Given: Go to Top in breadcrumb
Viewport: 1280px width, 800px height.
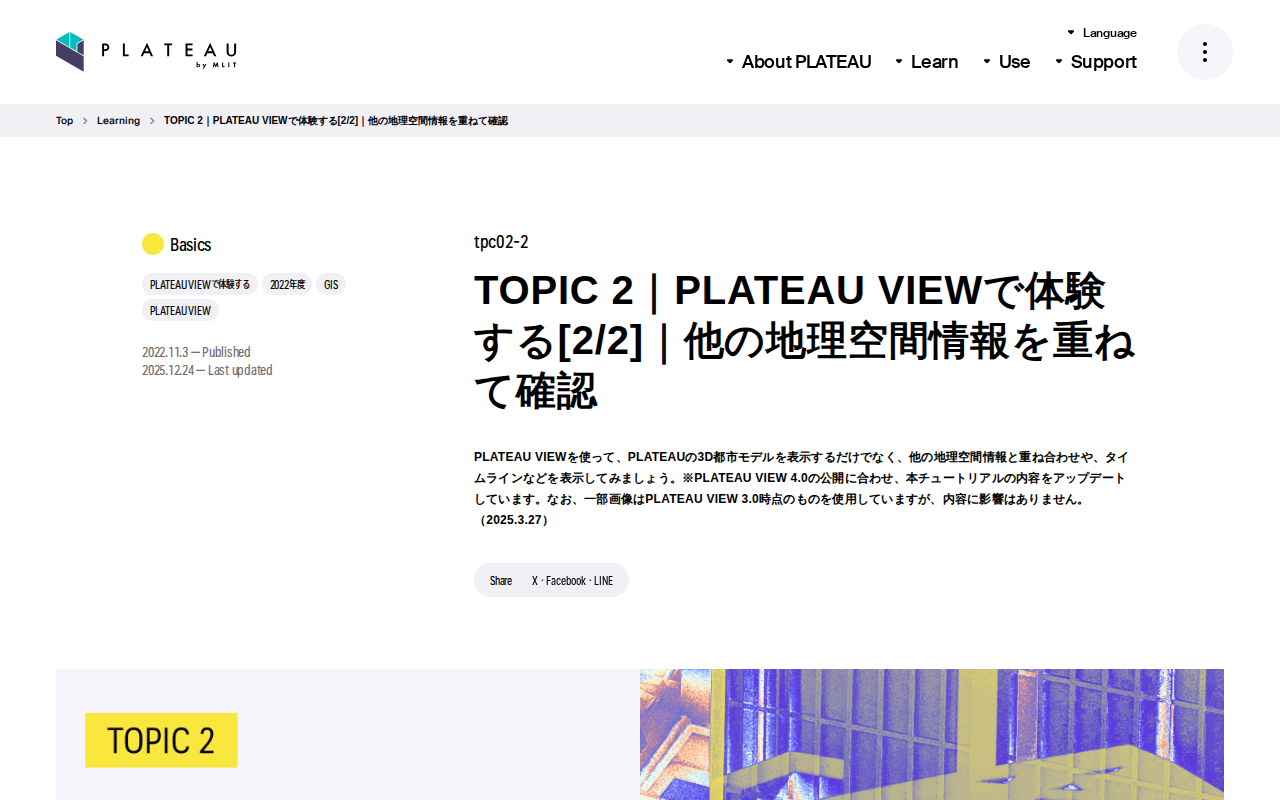Looking at the screenshot, I should tap(64, 121).
